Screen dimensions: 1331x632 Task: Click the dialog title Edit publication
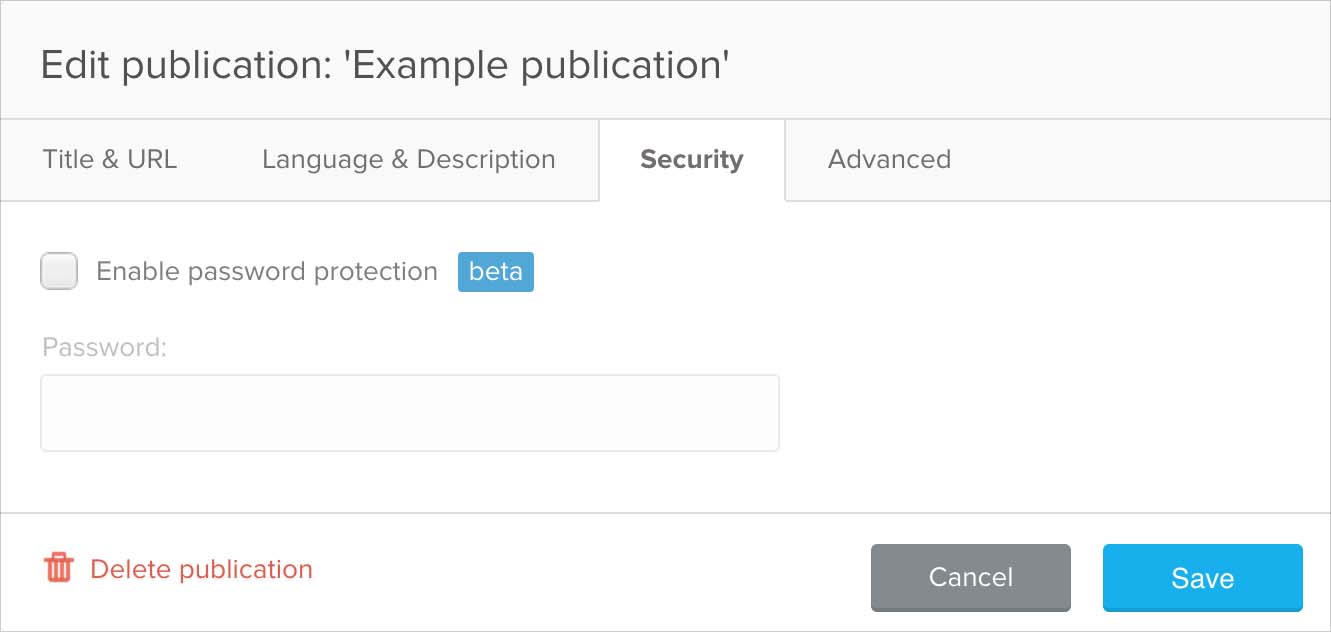pos(383,63)
